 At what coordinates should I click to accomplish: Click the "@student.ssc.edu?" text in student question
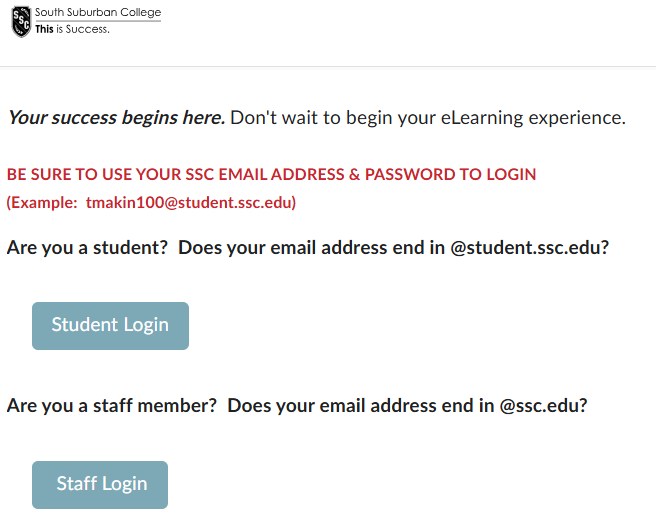point(530,247)
